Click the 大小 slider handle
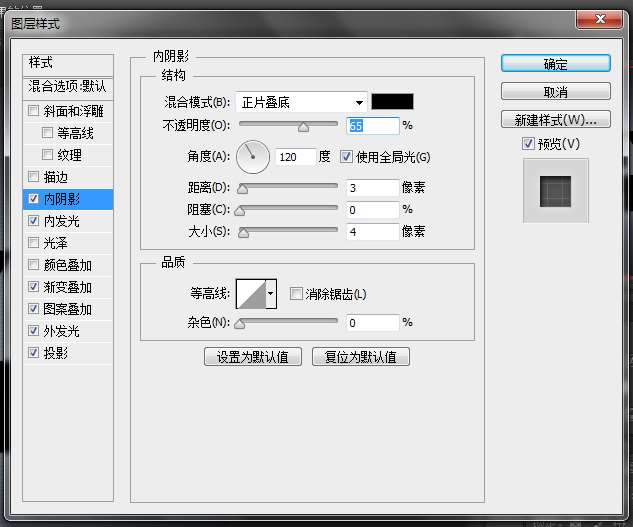The image size is (633, 527). [x=243, y=233]
